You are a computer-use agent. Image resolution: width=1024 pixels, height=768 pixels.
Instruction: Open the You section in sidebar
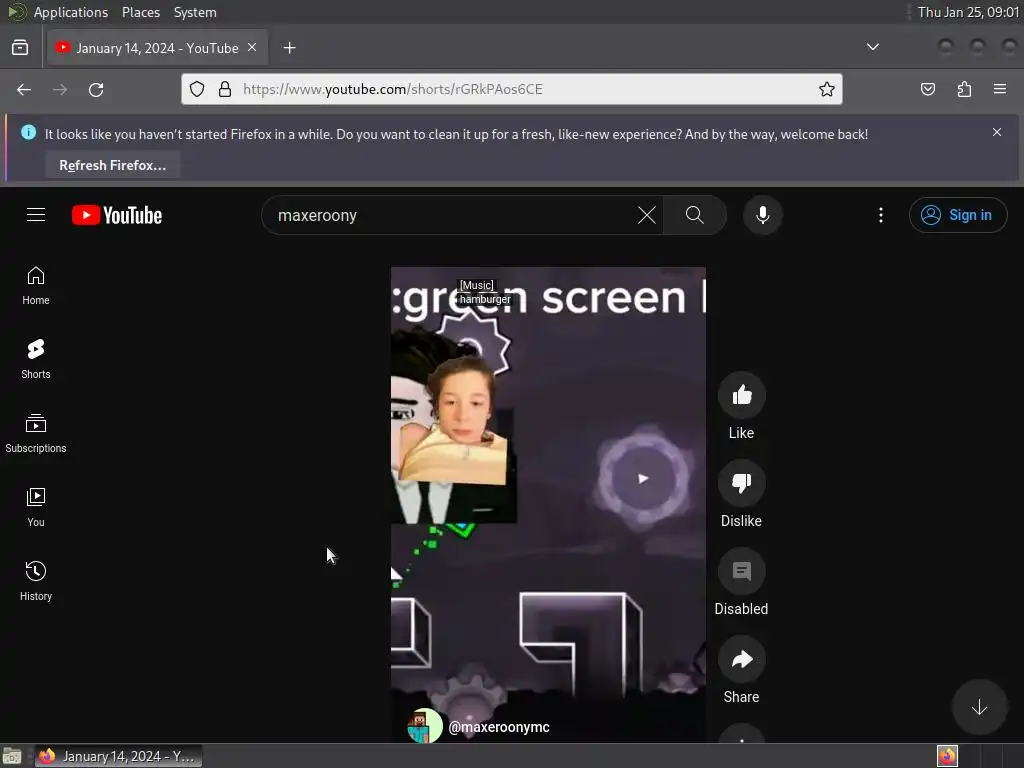click(x=36, y=507)
